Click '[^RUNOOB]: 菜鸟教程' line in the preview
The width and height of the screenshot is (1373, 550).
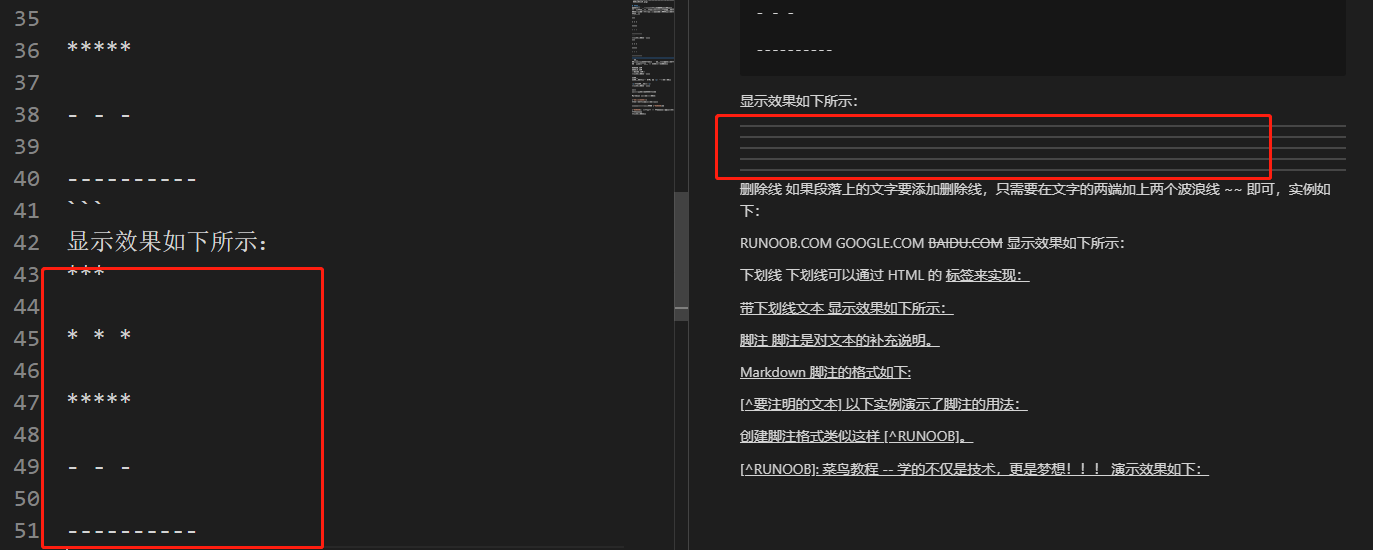[975, 469]
